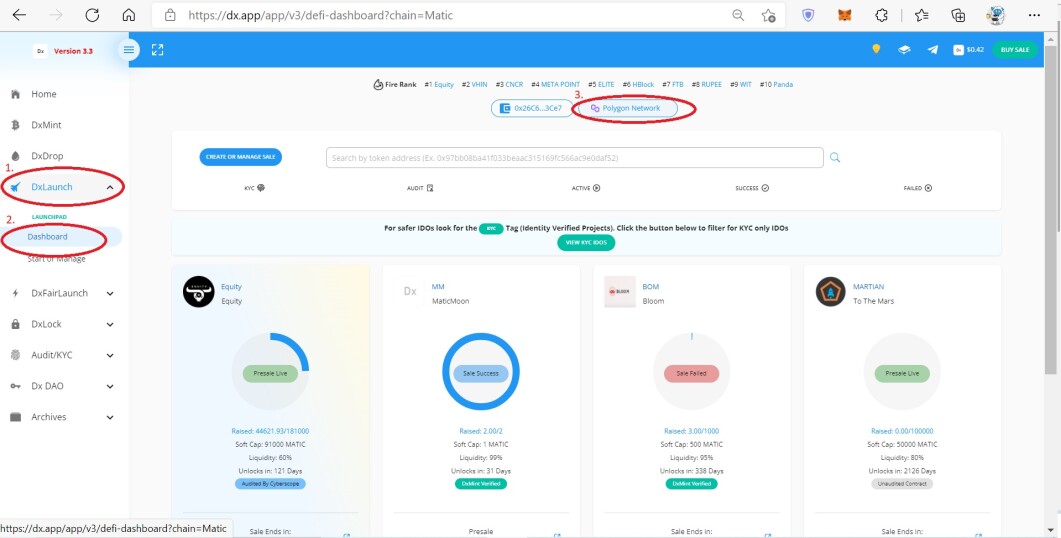Click the Unaudited Contract badge on MARTIAN
The width and height of the screenshot is (1061, 538).
pyautogui.click(x=902, y=484)
